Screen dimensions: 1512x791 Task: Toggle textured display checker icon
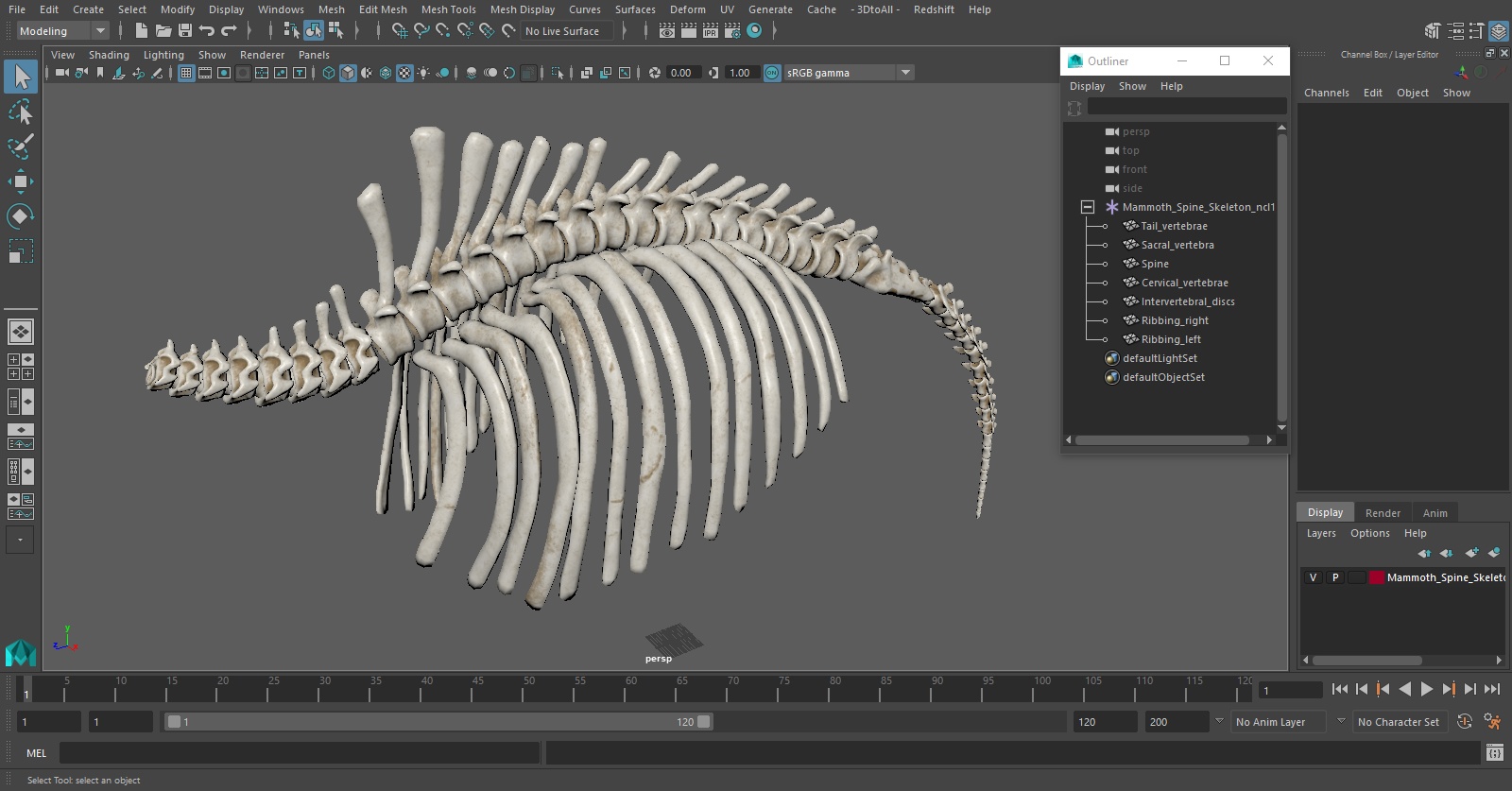404,73
